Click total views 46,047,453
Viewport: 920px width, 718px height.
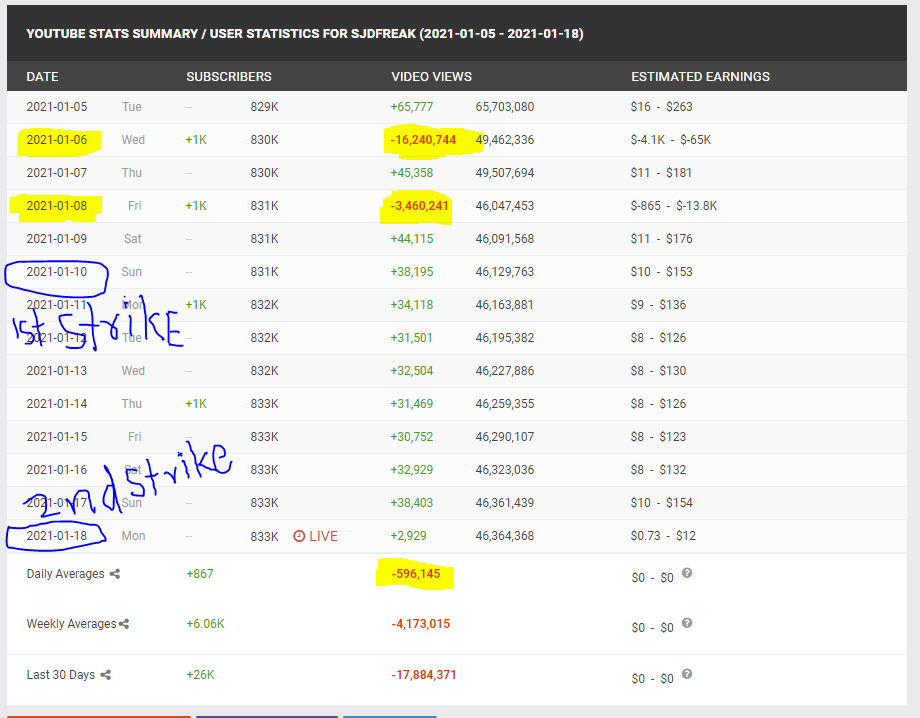coord(505,206)
